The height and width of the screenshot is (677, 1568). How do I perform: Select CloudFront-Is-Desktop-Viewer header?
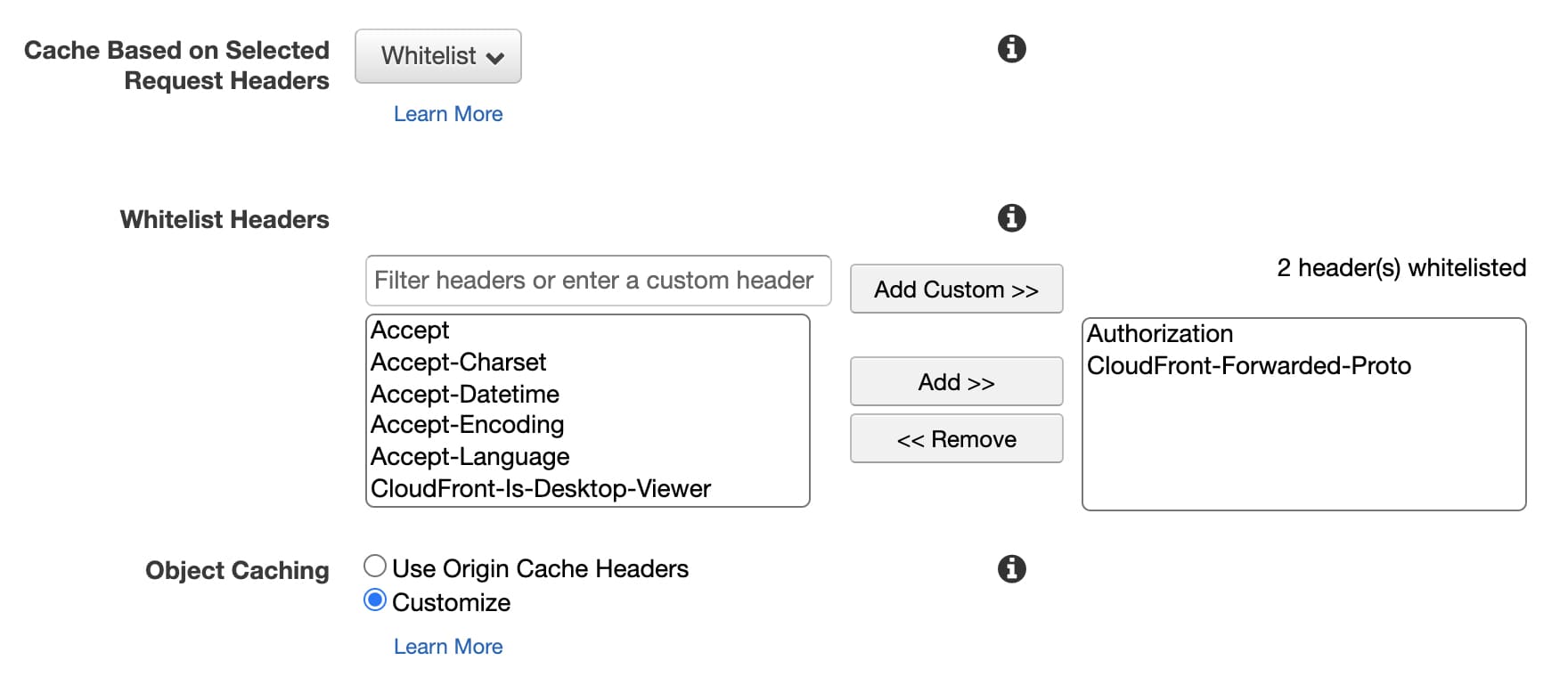[541, 489]
